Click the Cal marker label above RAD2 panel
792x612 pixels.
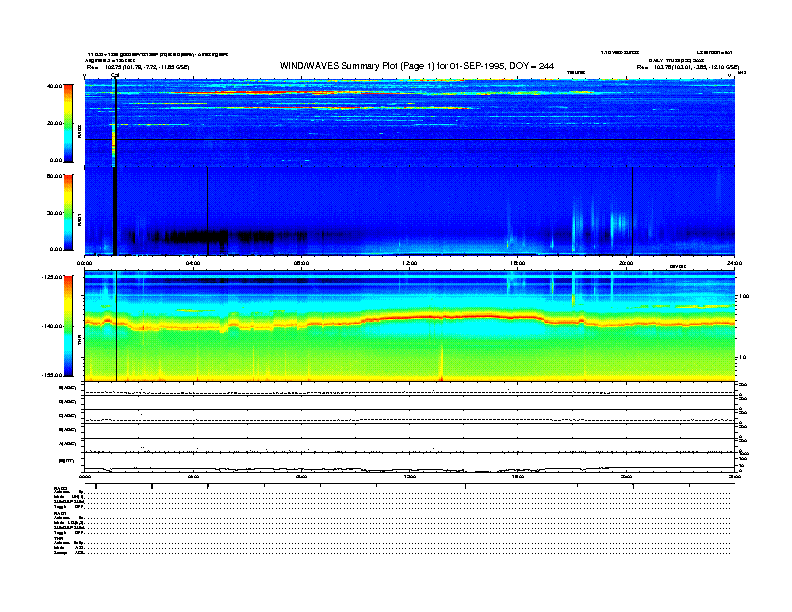pos(115,76)
